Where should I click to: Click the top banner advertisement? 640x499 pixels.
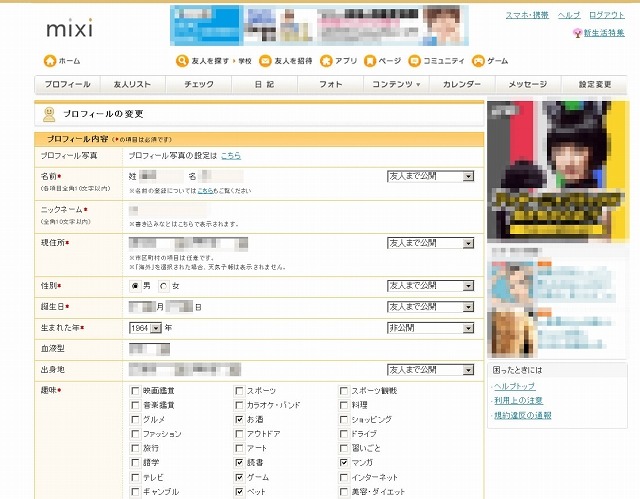pyautogui.click(x=319, y=25)
